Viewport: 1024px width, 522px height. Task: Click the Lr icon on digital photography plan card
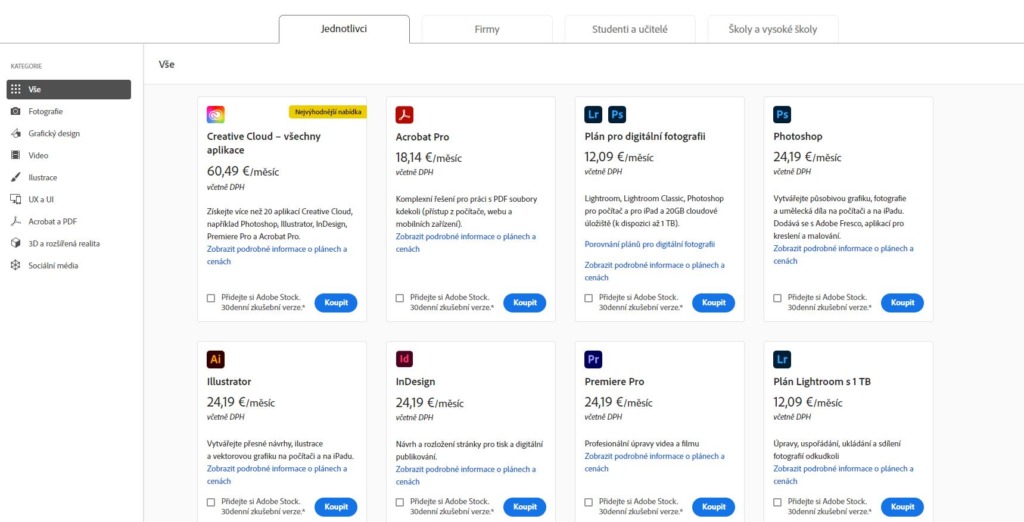pyautogui.click(x=593, y=115)
